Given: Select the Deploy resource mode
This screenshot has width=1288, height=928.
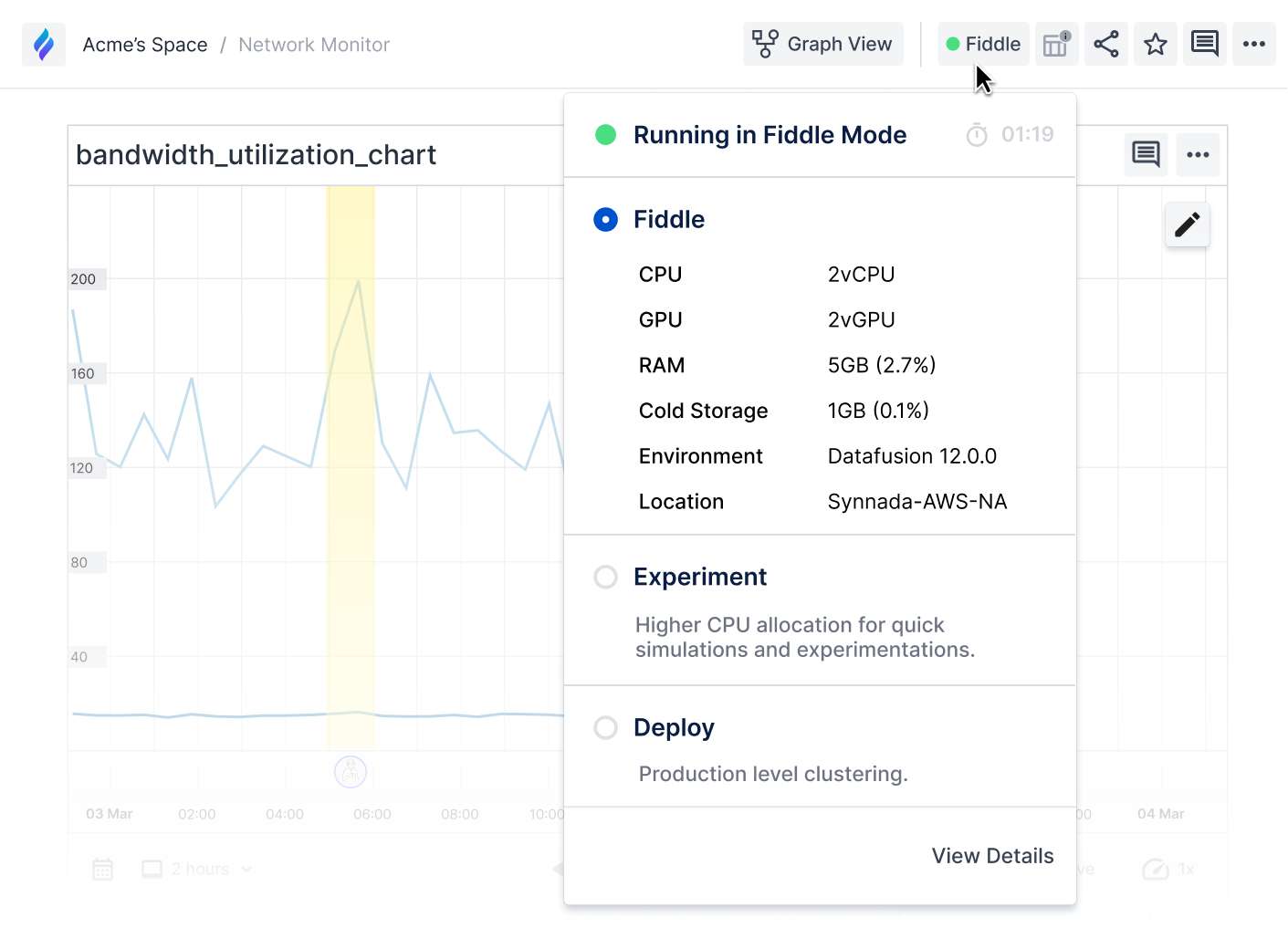Looking at the screenshot, I should [x=605, y=727].
